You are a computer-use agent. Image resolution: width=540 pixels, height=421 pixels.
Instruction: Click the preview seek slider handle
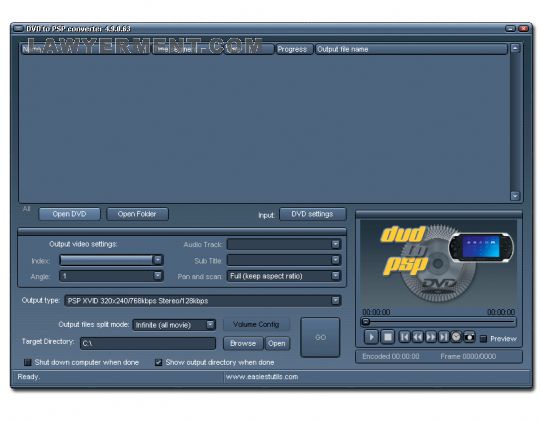(366, 322)
